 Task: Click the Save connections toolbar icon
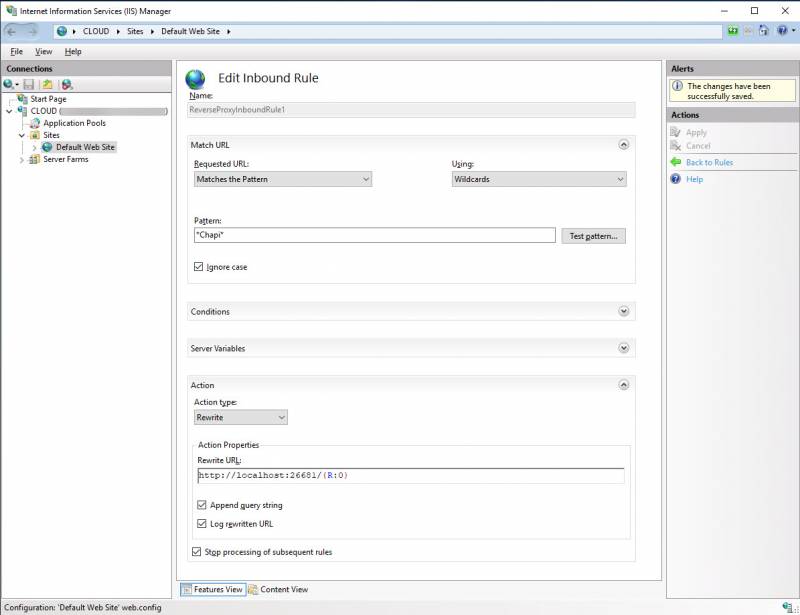click(x=29, y=85)
